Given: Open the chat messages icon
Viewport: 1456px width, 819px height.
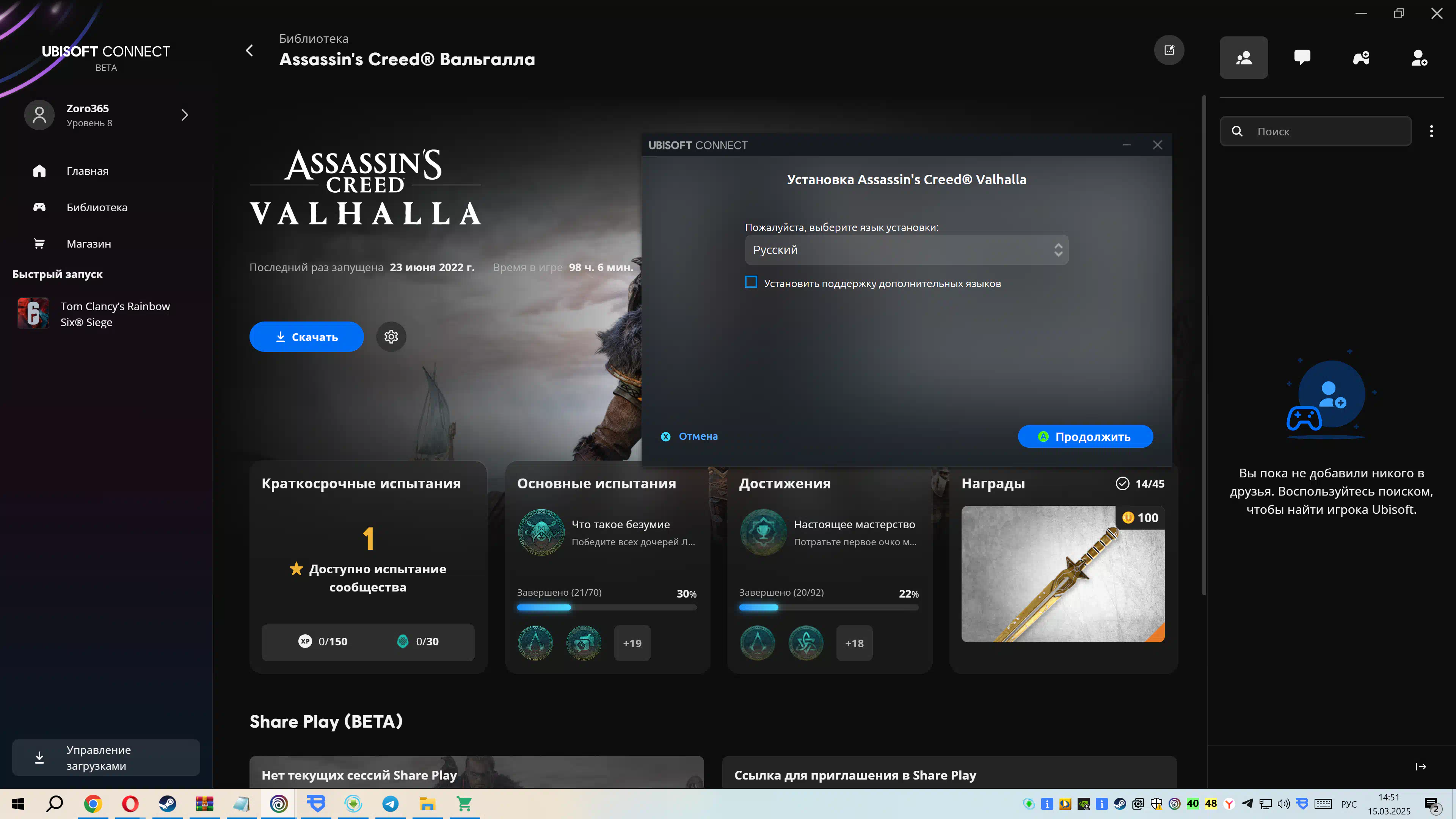Looking at the screenshot, I should tap(1302, 58).
